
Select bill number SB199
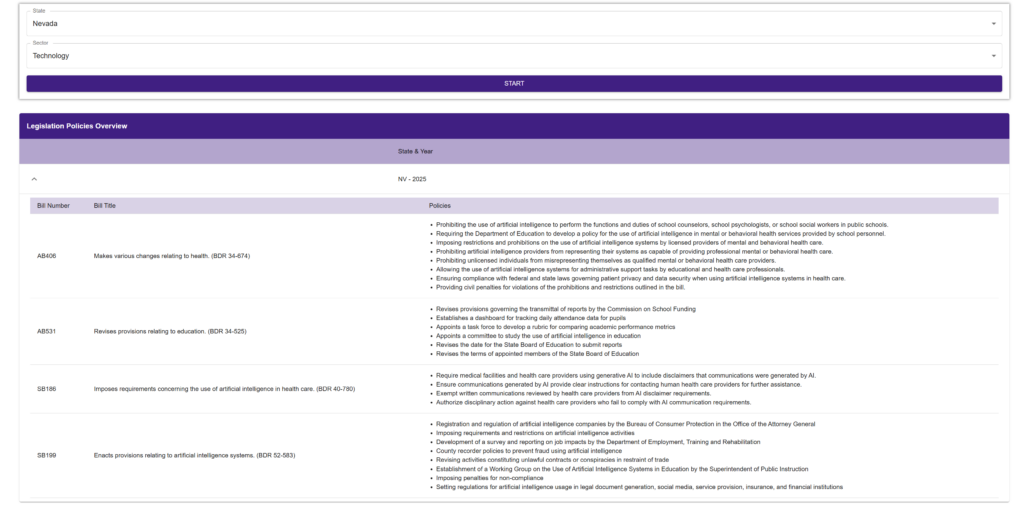click(x=47, y=455)
